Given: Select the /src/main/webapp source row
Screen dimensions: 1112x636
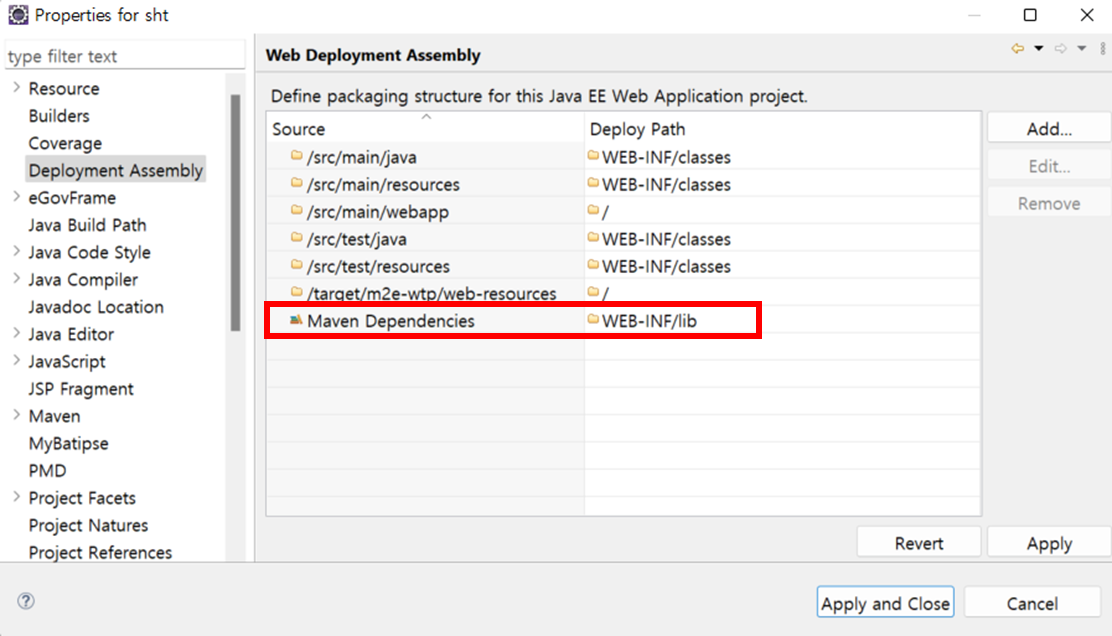Looking at the screenshot, I should coord(377,212).
